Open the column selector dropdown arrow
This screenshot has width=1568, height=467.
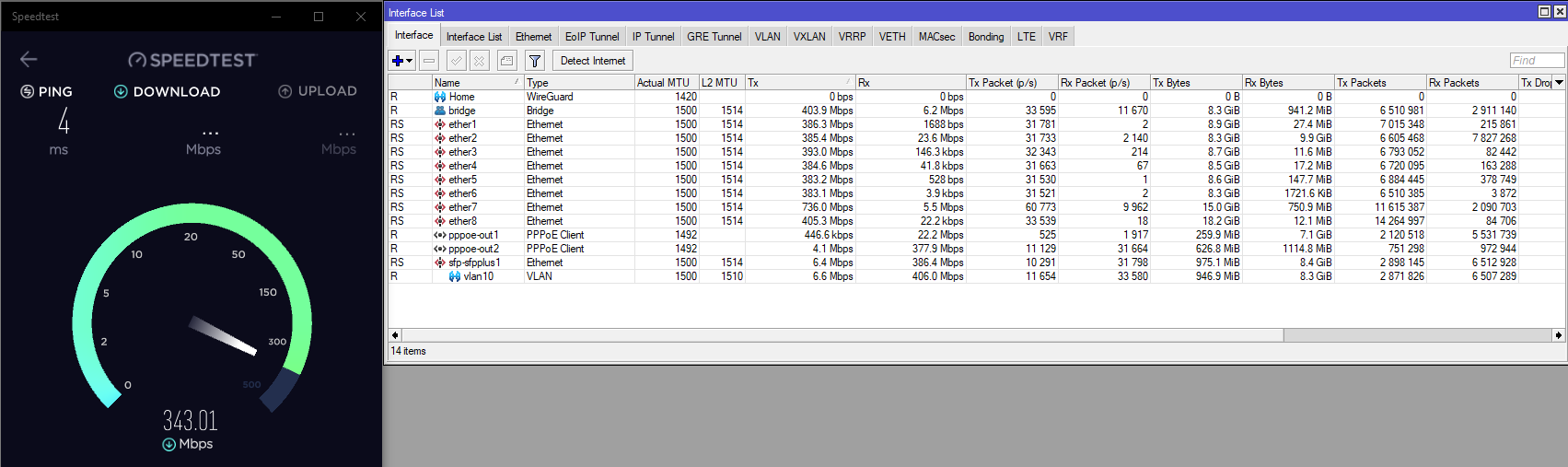[x=1559, y=83]
